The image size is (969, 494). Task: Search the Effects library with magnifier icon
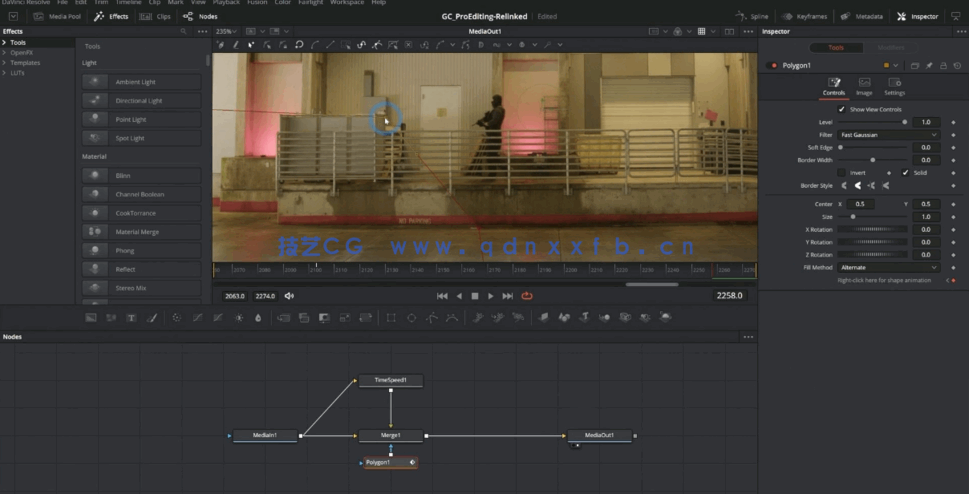coord(184,32)
